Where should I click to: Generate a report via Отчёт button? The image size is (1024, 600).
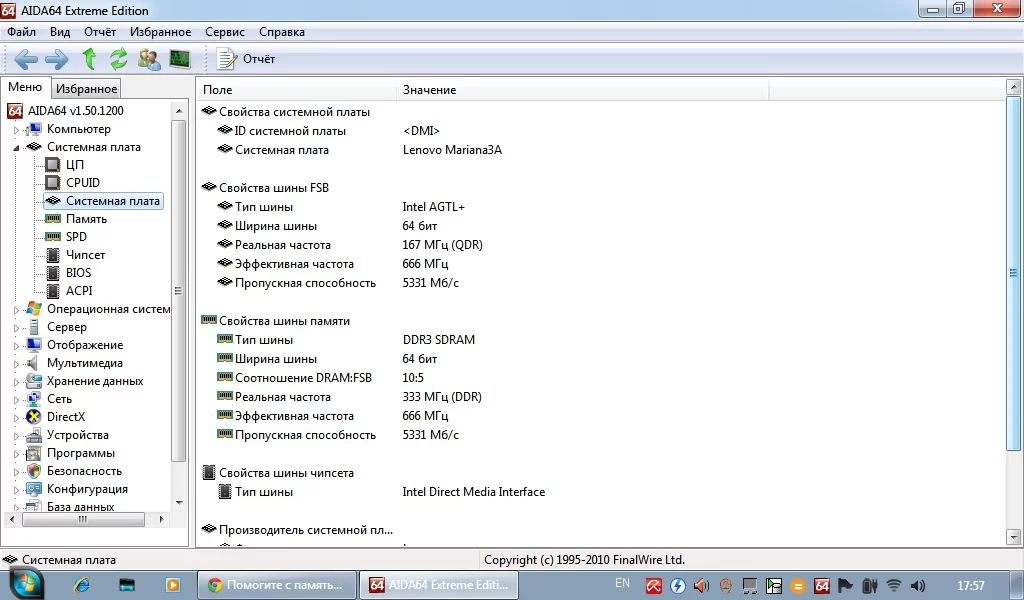coord(246,59)
